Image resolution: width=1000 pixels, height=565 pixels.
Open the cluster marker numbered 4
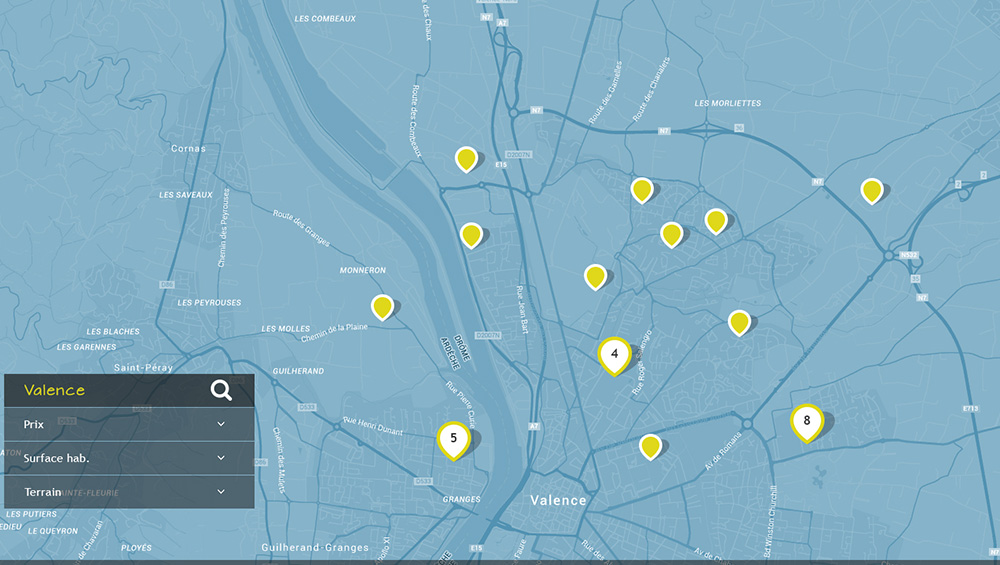(x=614, y=355)
